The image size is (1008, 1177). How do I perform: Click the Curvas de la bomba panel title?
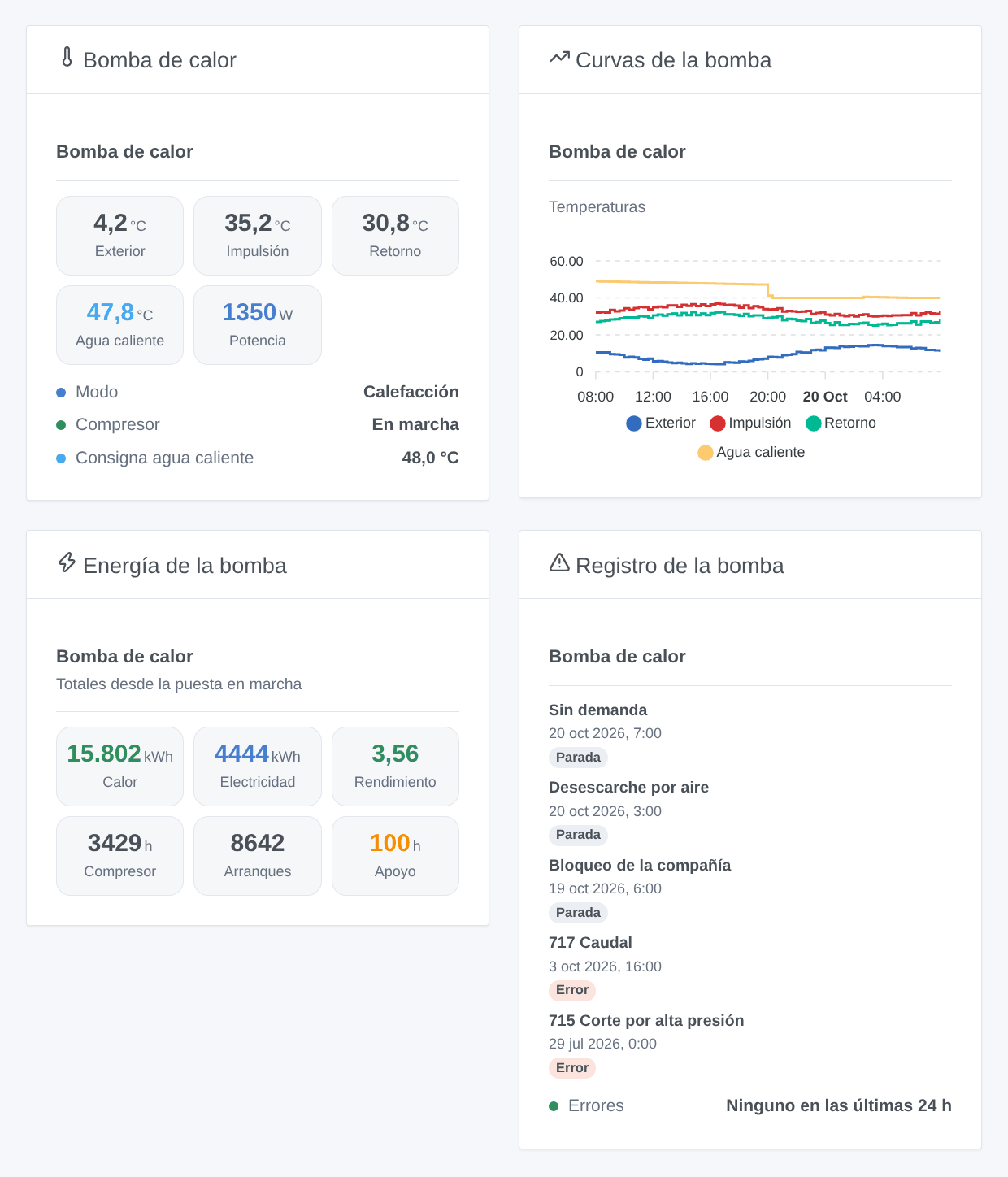pos(674,60)
